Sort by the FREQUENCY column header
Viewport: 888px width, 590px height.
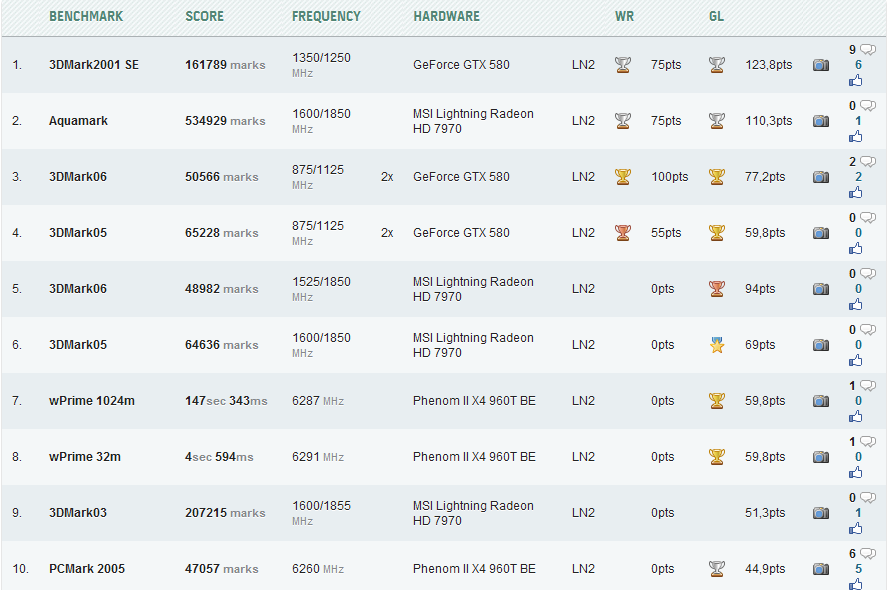click(x=326, y=16)
